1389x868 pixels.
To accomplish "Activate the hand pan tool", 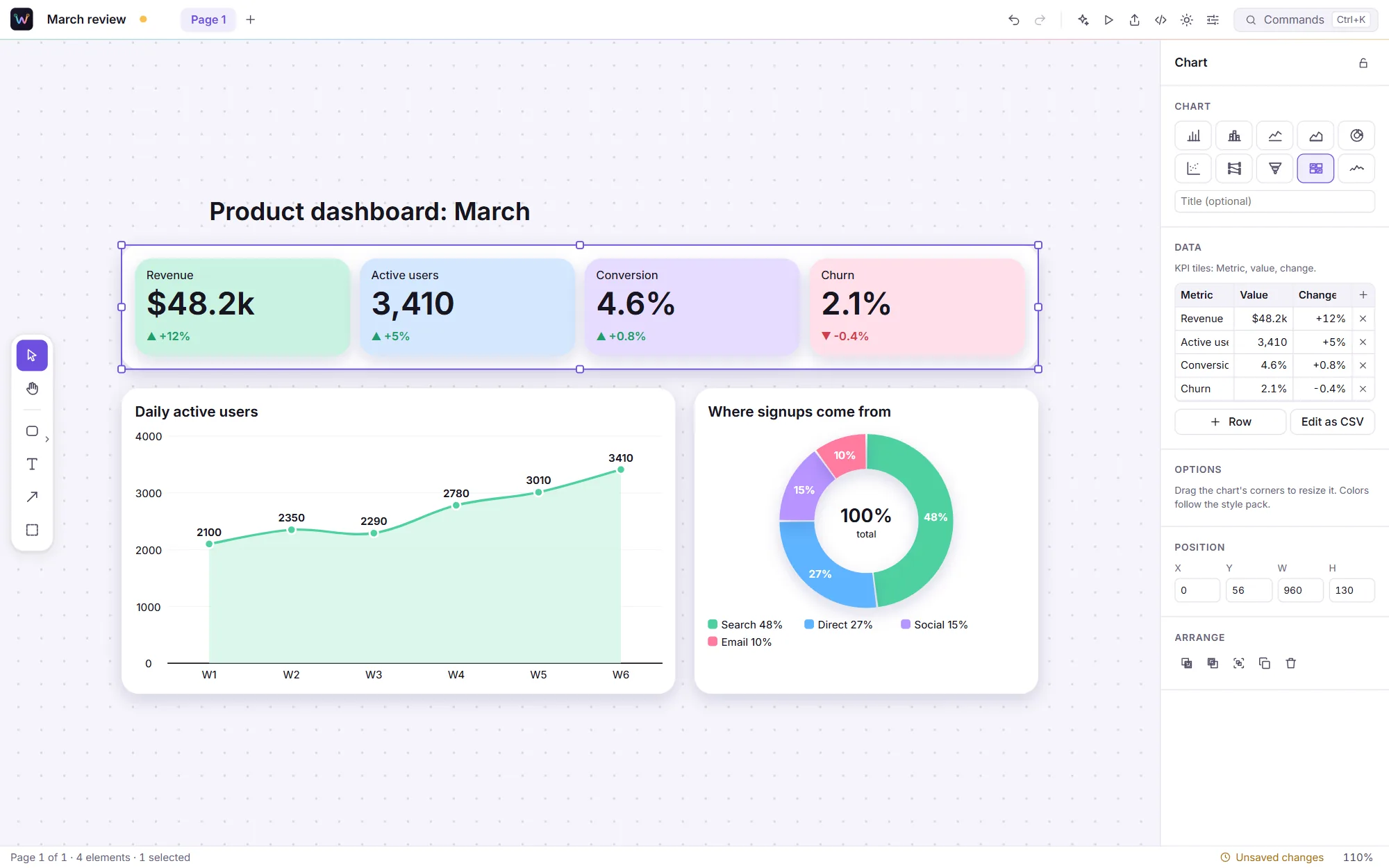I will 32,389.
